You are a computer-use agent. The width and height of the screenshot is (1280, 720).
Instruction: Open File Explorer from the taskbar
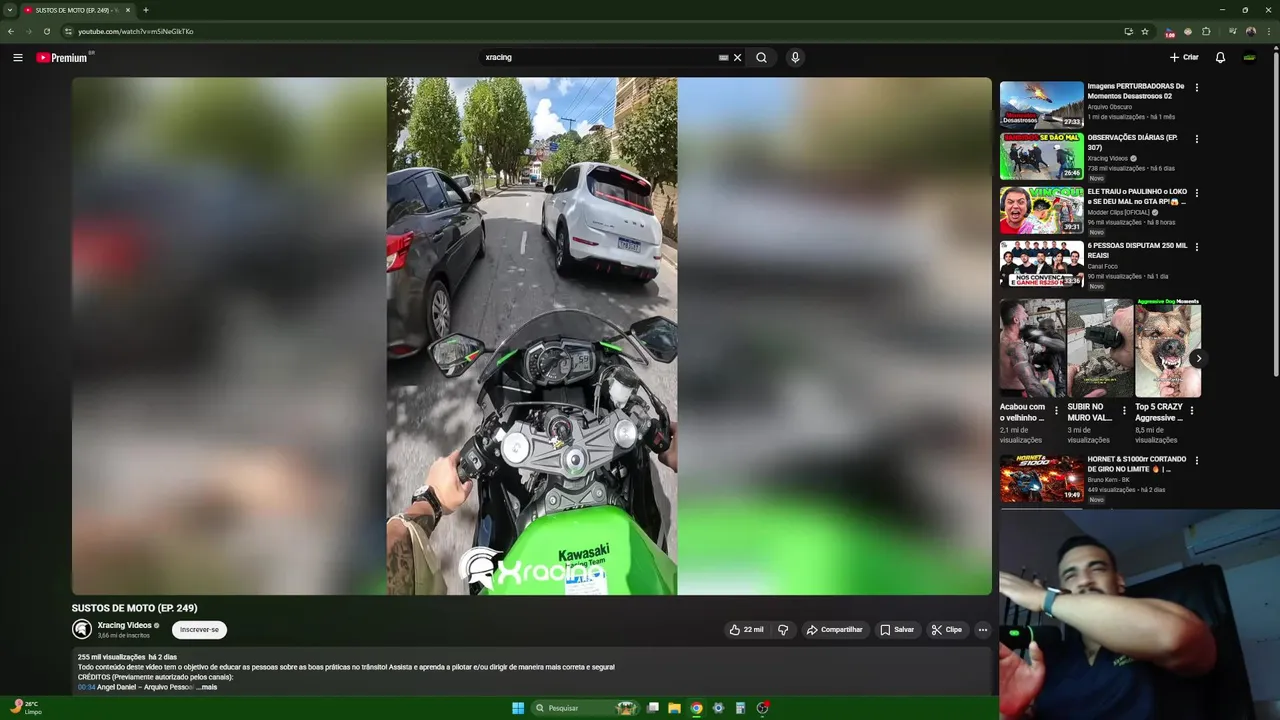(x=674, y=708)
